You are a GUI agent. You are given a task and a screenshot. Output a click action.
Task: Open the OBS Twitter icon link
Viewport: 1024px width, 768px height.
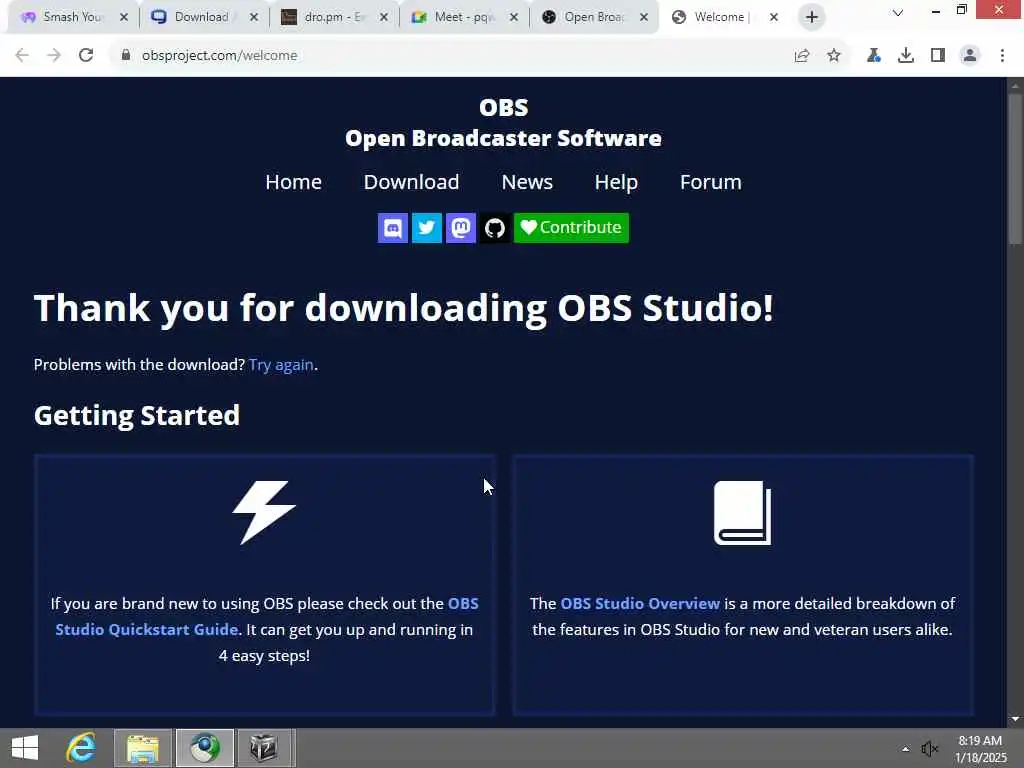426,228
